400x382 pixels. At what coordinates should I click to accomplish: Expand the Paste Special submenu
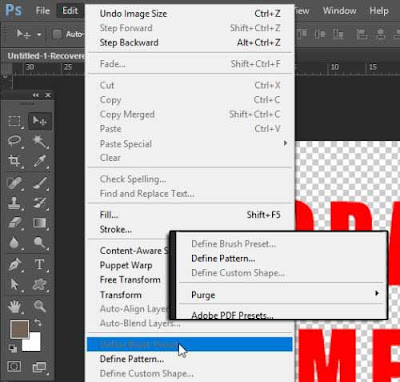pyautogui.click(x=190, y=144)
